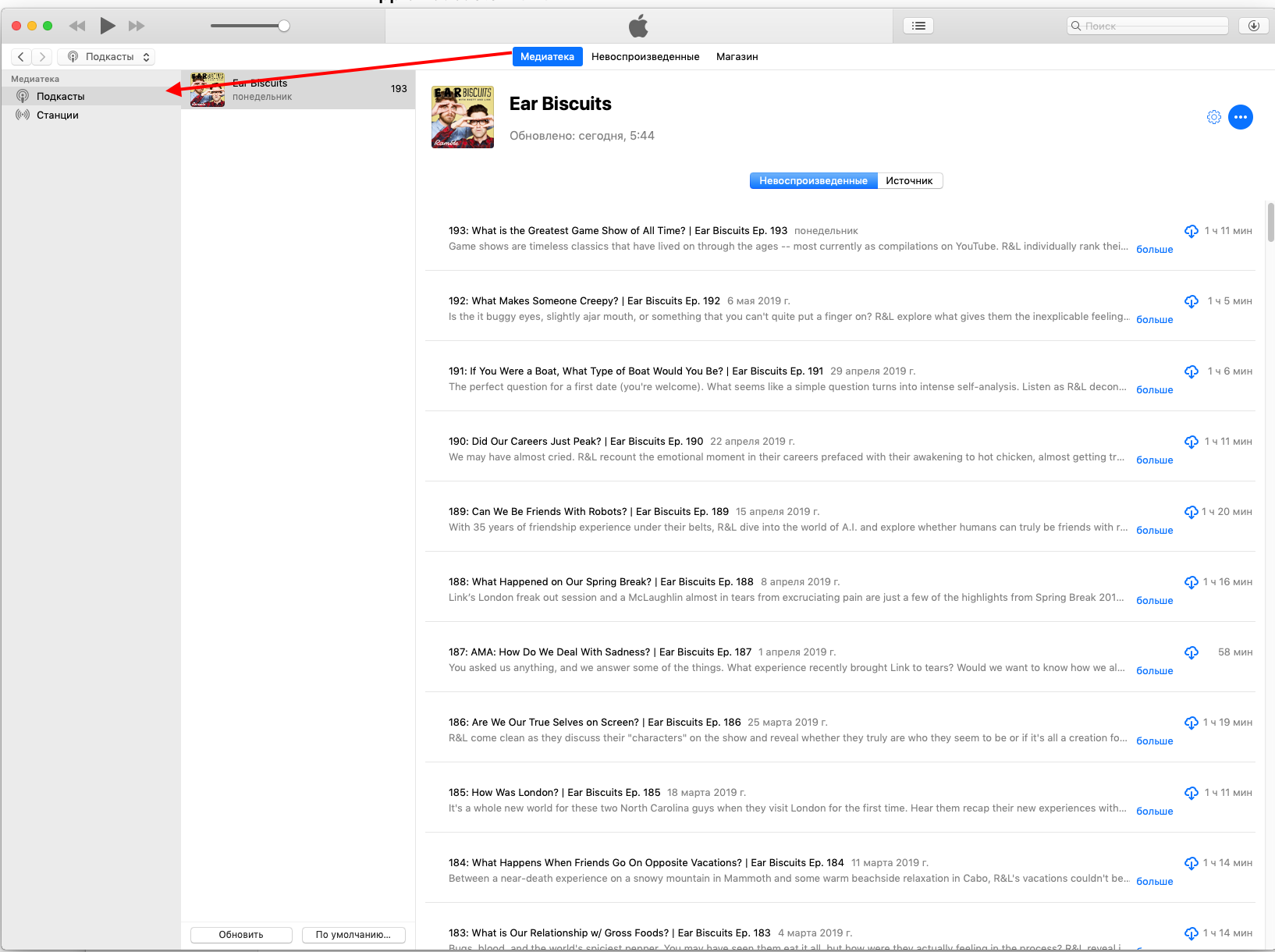This screenshot has height=952, width=1275.
Task: Click the episode list vertical scrollbar
Action: 1270,222
